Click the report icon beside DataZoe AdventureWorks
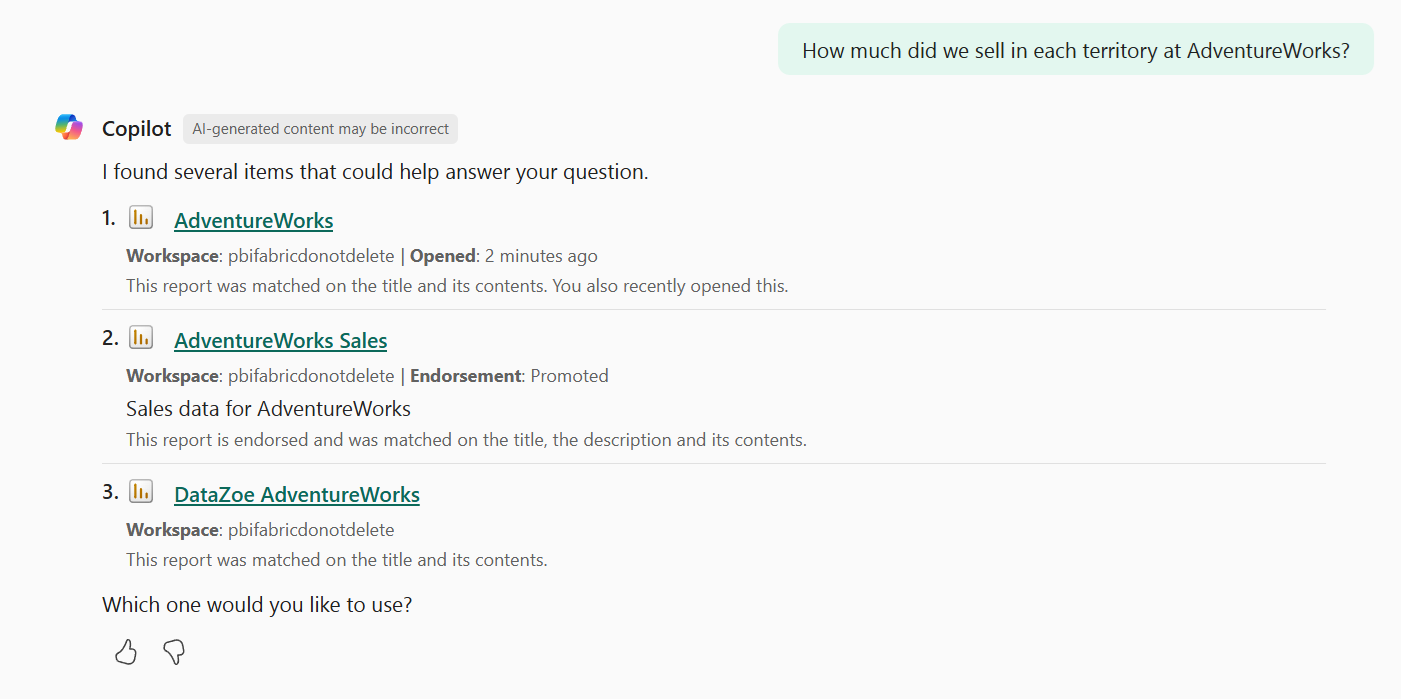Screen dimensions: 1401x699 [141, 492]
